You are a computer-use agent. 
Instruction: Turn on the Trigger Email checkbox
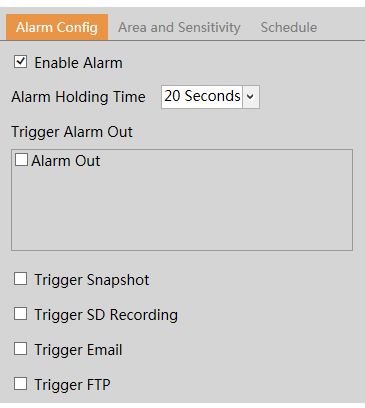[21, 349]
